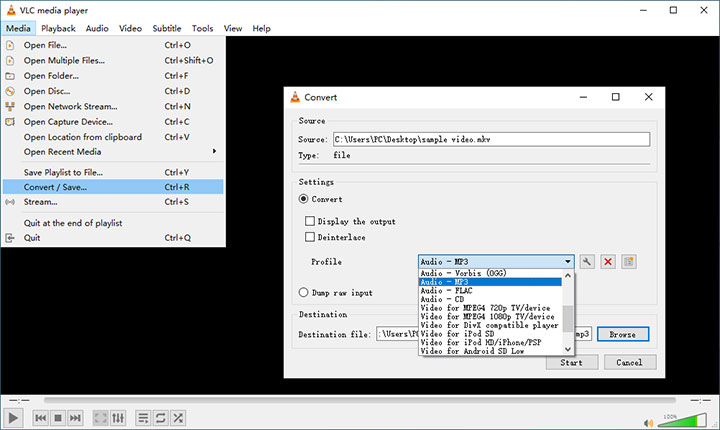Choose Audio - FLAC profile

[x=489, y=290]
